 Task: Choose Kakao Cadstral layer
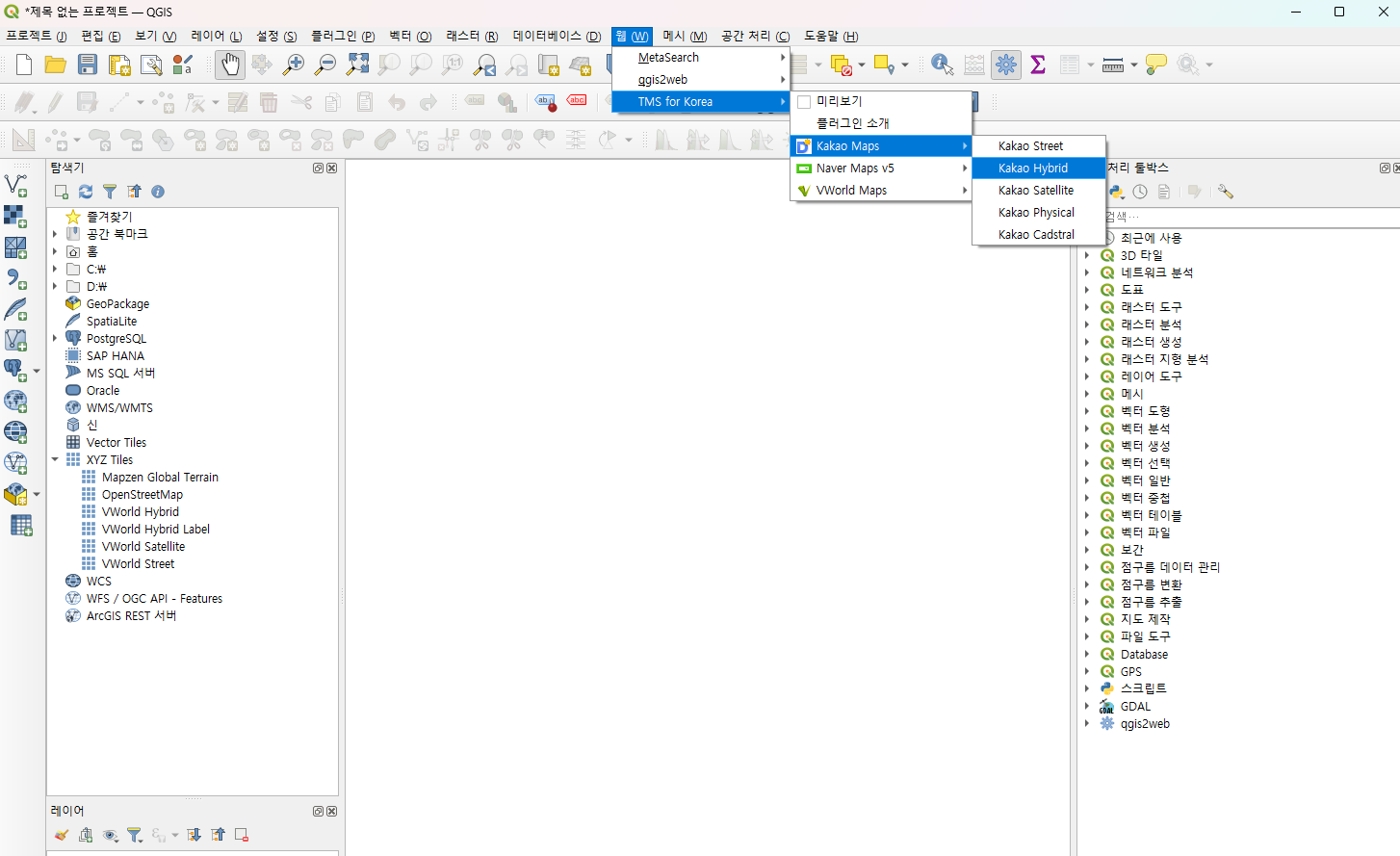[x=1039, y=234]
